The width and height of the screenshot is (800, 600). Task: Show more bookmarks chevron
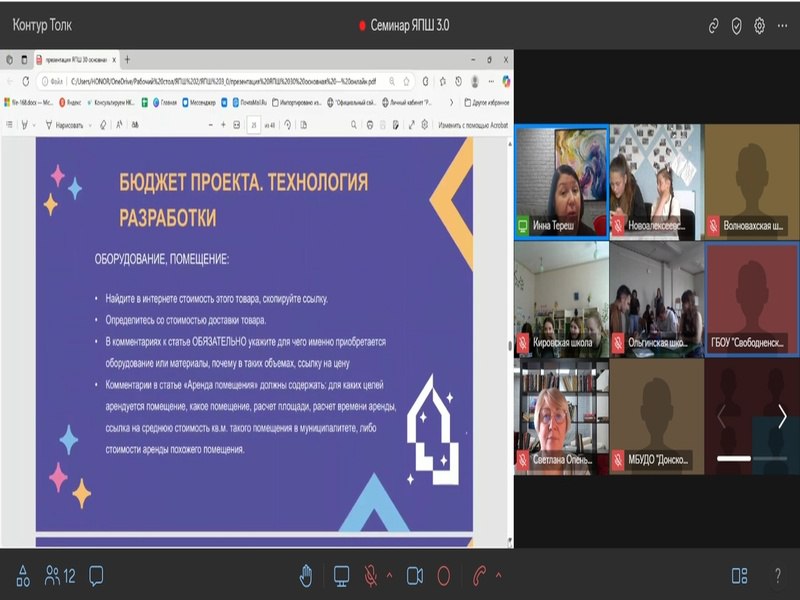point(451,103)
